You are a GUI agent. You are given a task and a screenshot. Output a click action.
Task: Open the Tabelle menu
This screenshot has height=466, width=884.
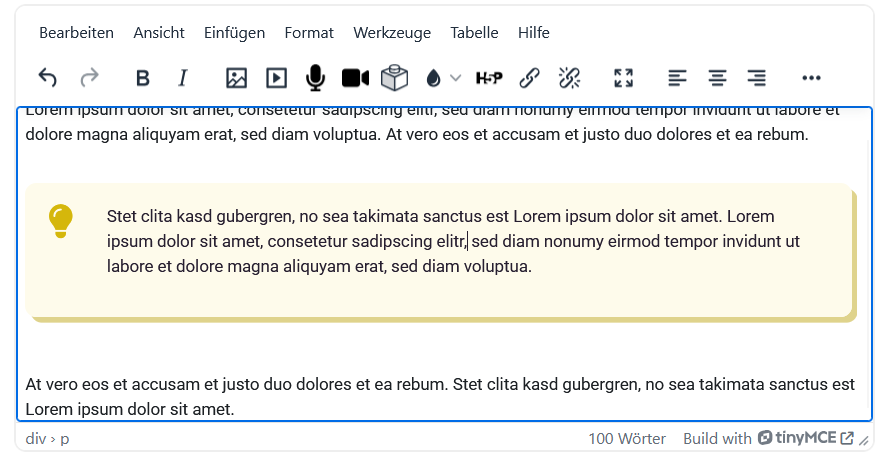coord(474,33)
